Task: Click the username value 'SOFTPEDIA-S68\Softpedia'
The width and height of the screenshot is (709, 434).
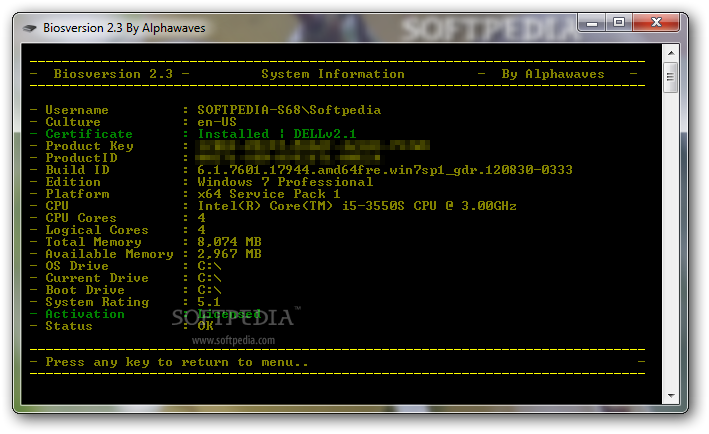Action: 289,110
